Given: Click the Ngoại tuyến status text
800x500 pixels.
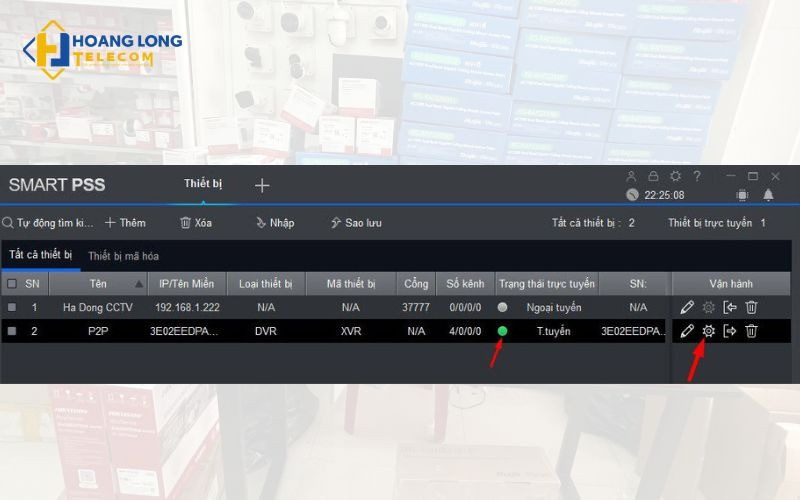Looking at the screenshot, I should coord(554,308).
